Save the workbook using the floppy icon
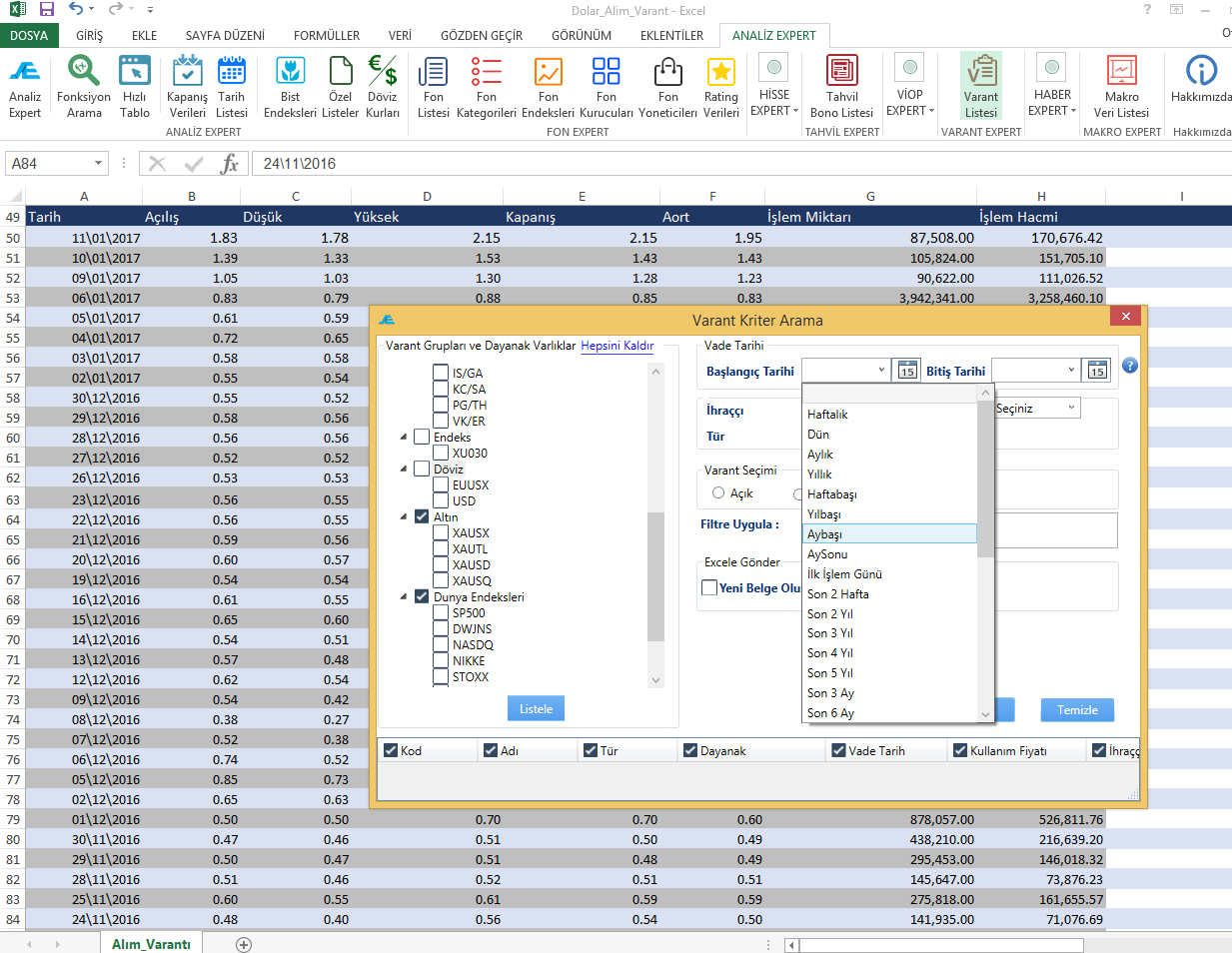The width and height of the screenshot is (1232, 953). tap(47, 10)
